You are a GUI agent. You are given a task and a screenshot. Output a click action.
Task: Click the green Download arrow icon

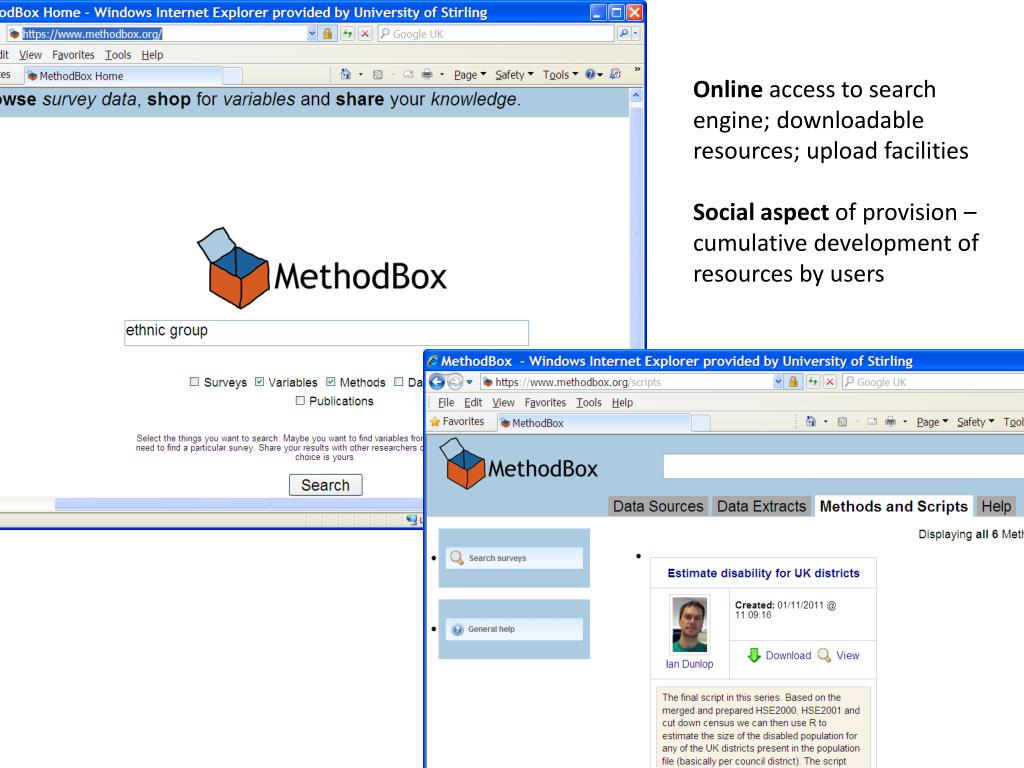[754, 655]
